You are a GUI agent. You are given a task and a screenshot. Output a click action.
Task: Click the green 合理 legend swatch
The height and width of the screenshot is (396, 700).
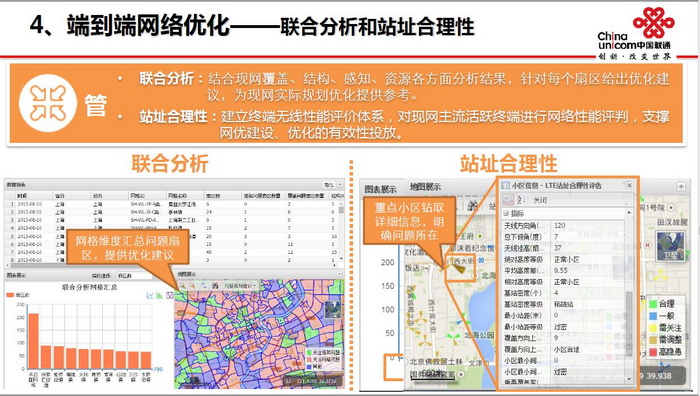point(653,304)
